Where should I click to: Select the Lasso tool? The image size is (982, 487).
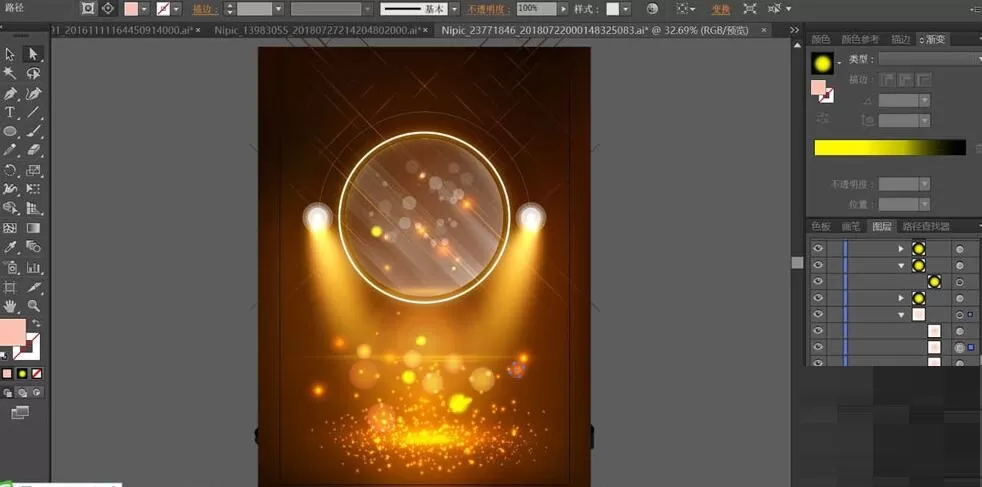[x=33, y=74]
